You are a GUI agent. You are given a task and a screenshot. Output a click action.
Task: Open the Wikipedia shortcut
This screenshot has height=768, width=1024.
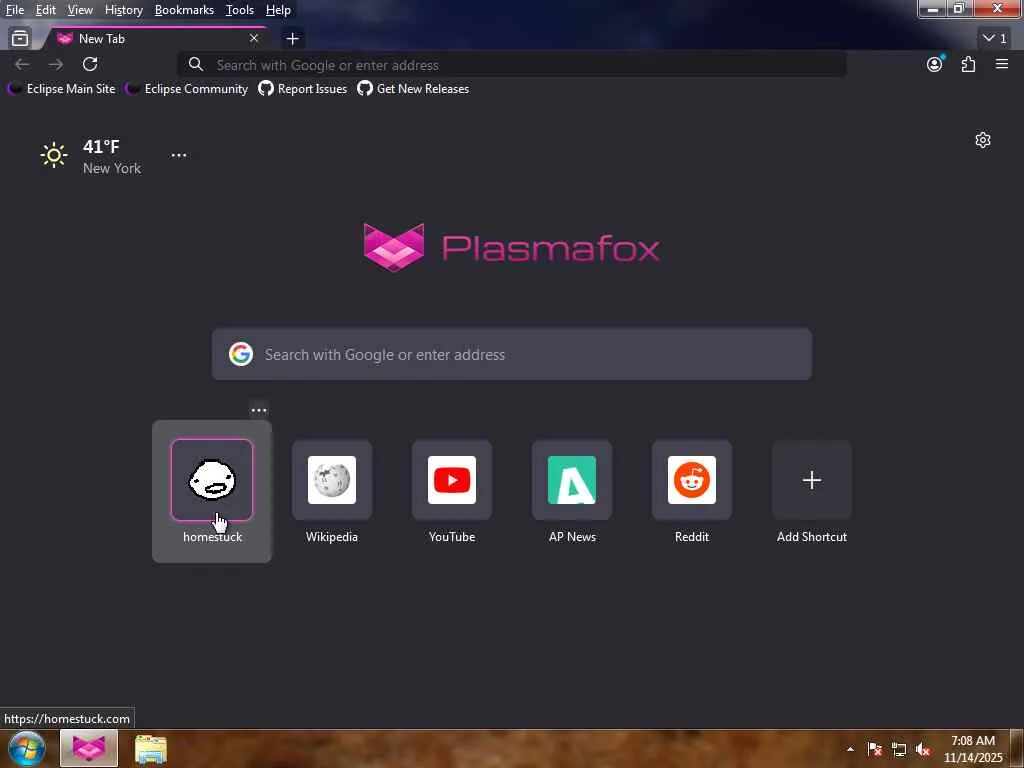332,480
